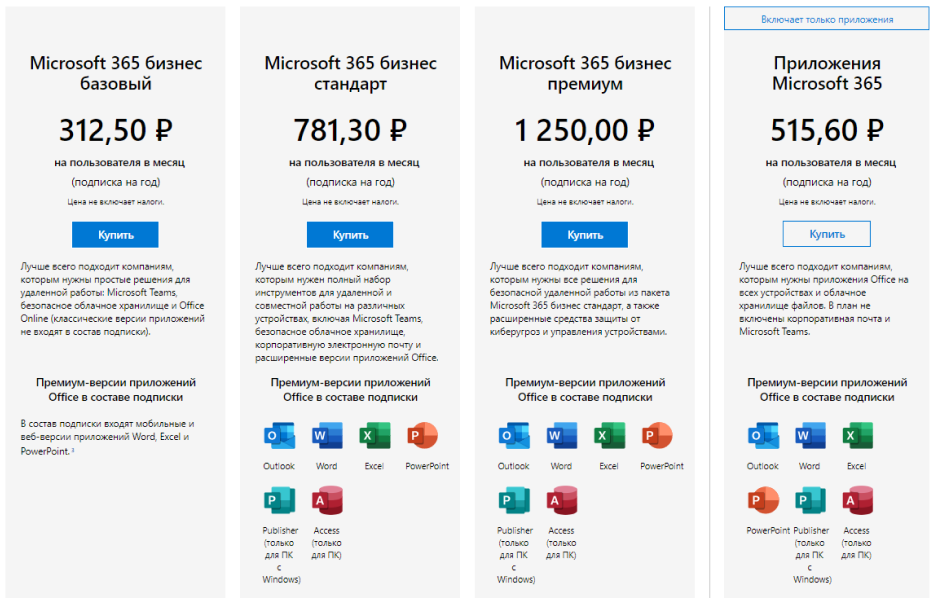Viewport: 935px width, 599px height.
Task: Click Outlook icon in Premium plan
Action: click(x=514, y=436)
